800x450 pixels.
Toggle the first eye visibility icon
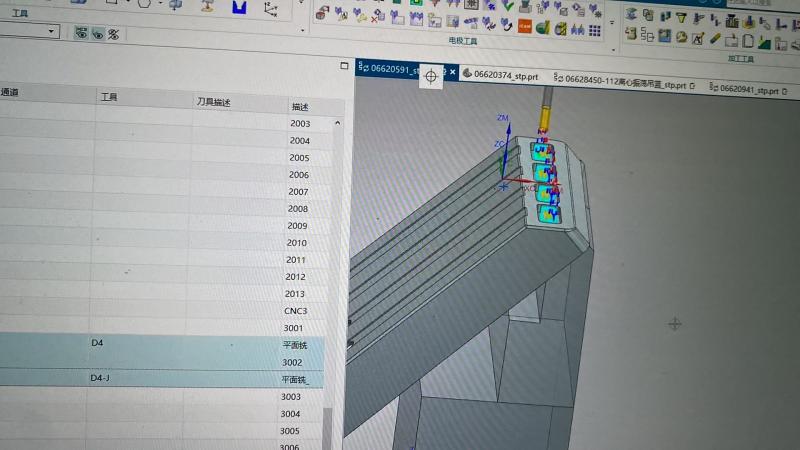81,33
